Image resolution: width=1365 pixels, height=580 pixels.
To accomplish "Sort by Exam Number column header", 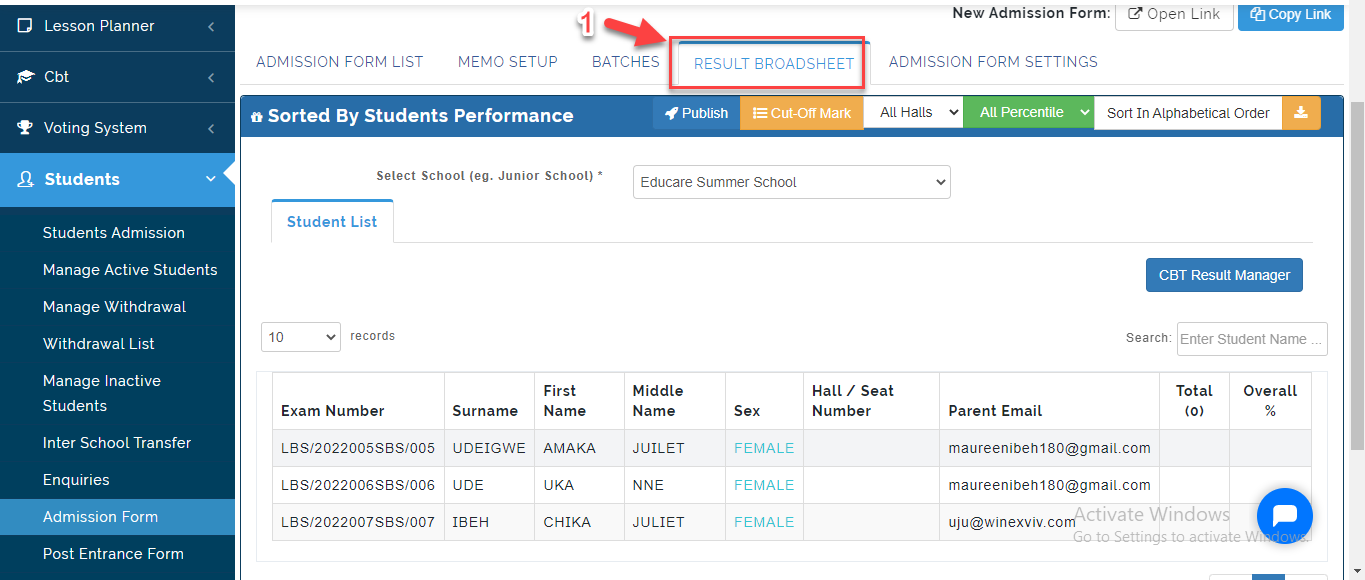I will click(x=358, y=401).
